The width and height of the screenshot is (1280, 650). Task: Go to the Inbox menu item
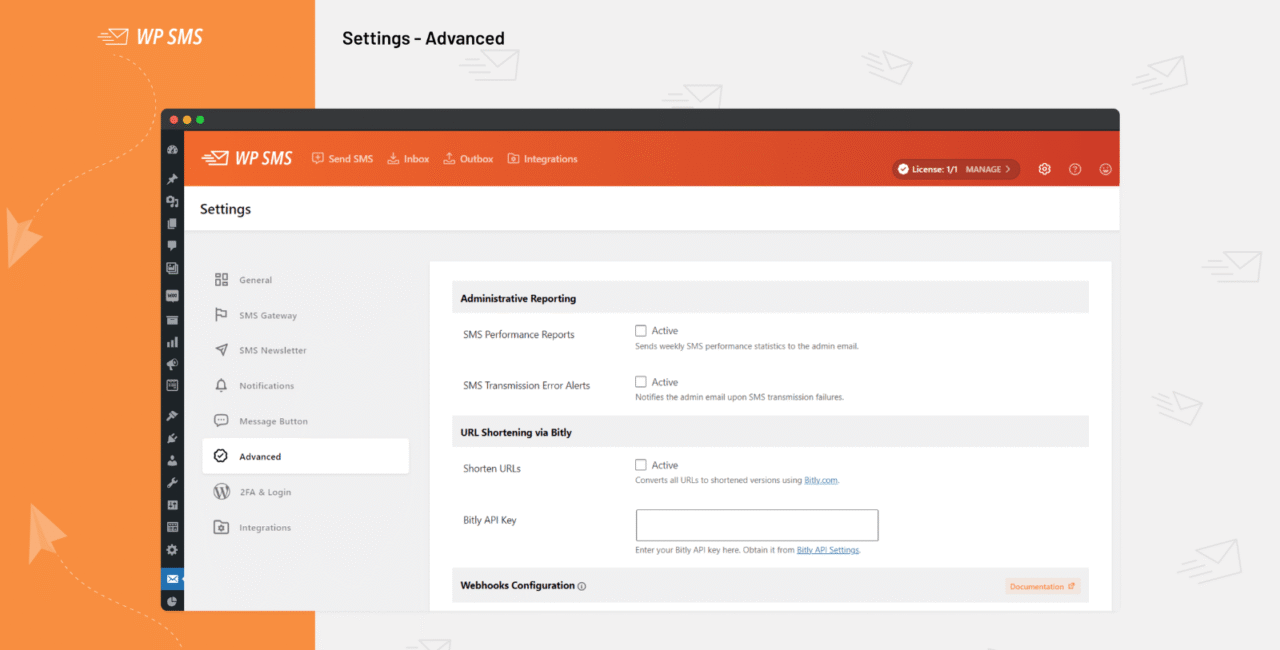[x=408, y=159]
